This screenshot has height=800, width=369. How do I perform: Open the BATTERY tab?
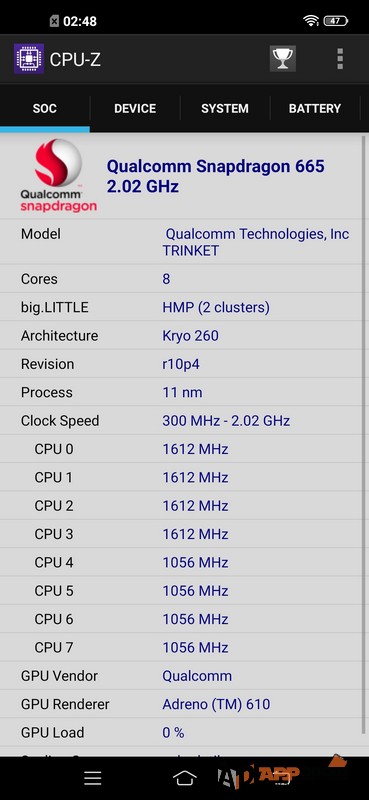pyautogui.click(x=315, y=108)
